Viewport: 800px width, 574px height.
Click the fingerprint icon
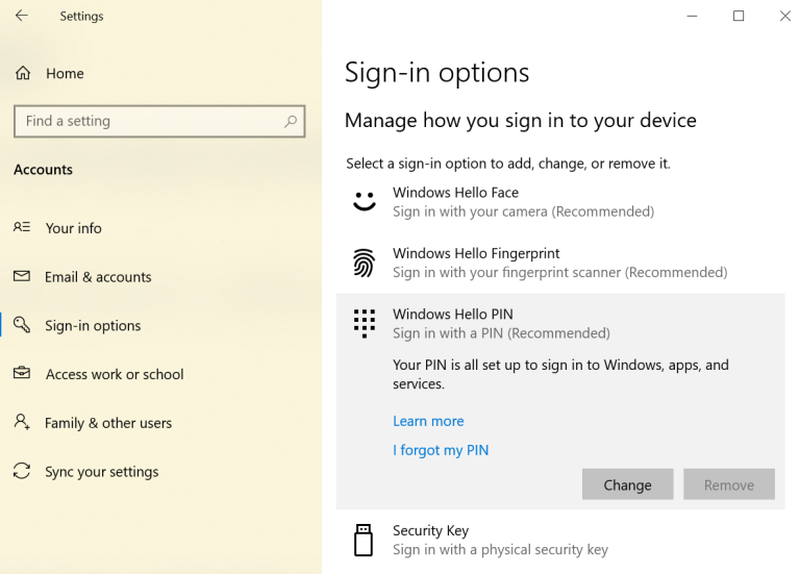364,263
